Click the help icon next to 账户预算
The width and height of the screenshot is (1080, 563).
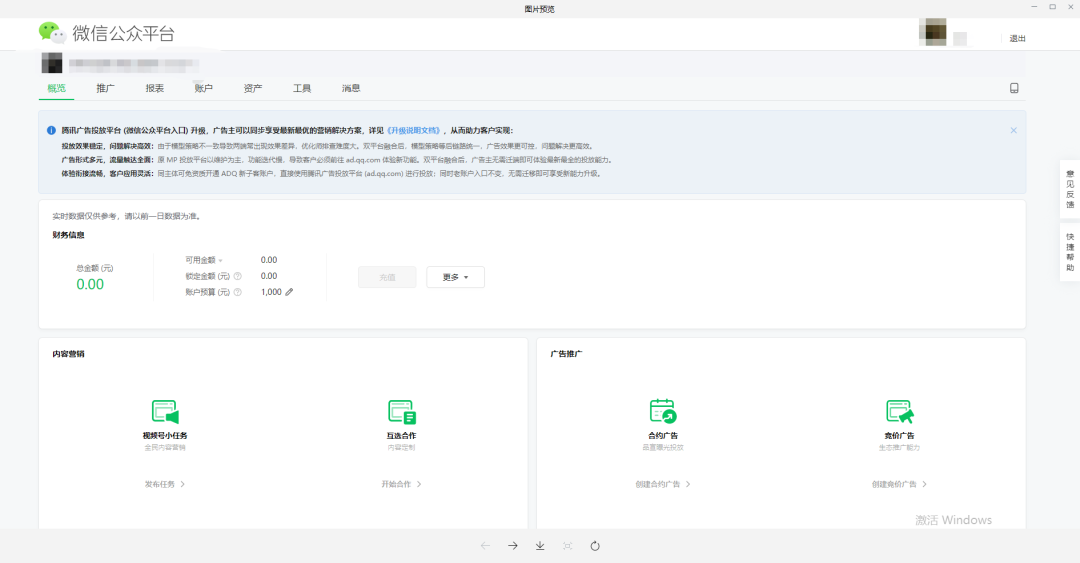(x=237, y=292)
